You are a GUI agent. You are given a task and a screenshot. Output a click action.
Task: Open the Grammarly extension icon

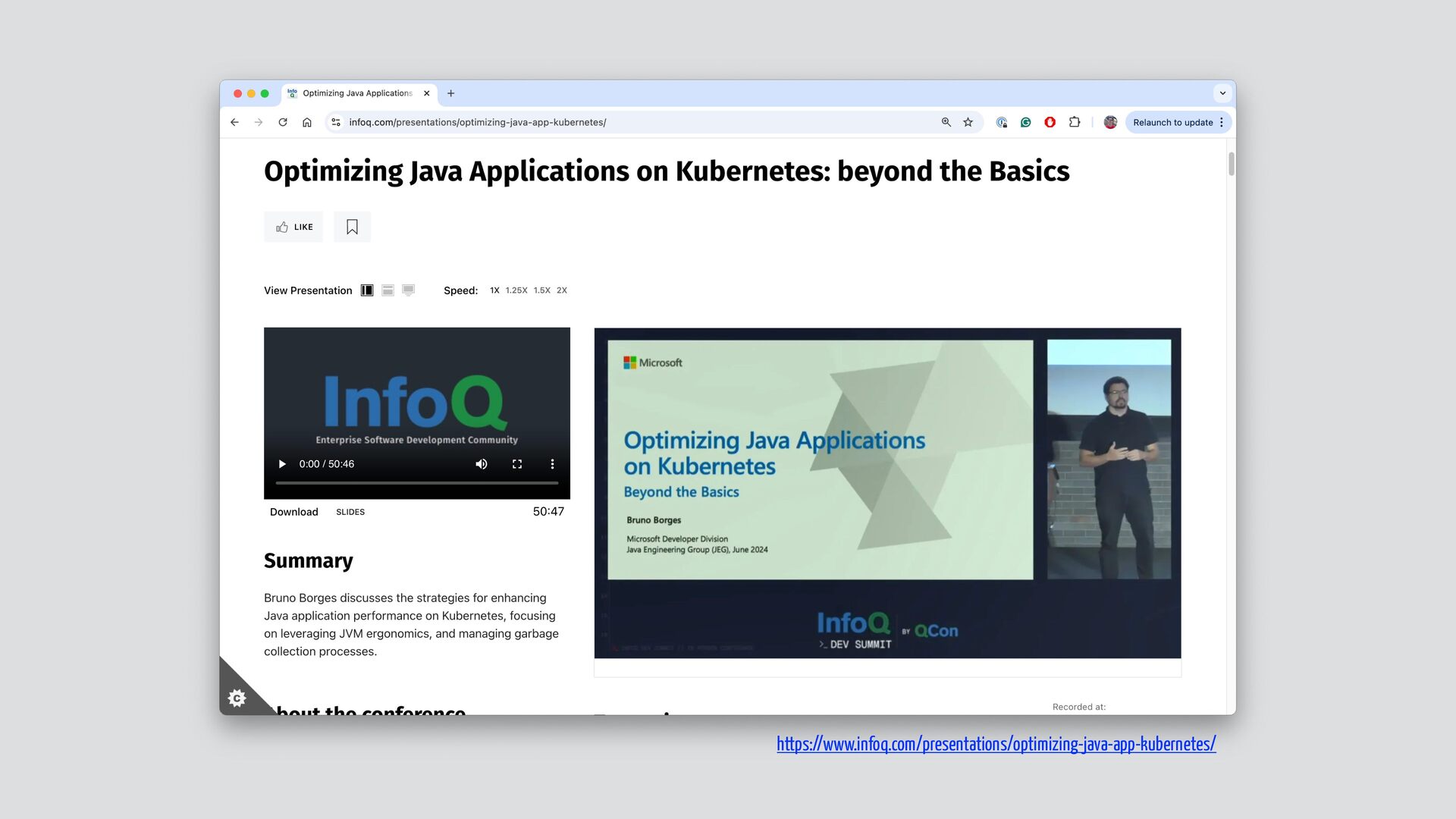[1026, 122]
